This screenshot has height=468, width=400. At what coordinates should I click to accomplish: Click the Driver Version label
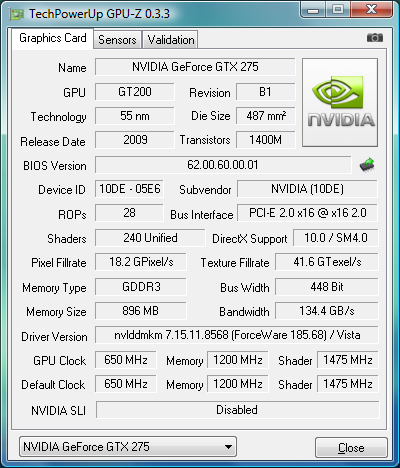click(54, 337)
